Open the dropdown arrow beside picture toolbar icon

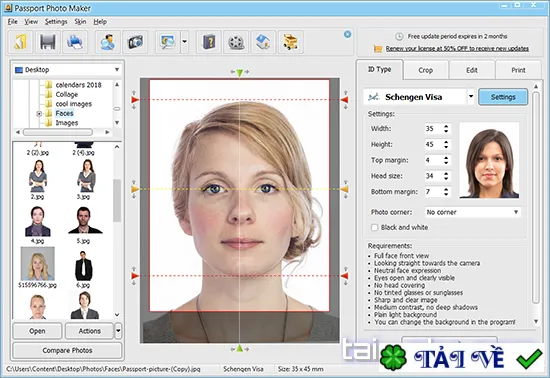[x=185, y=42]
